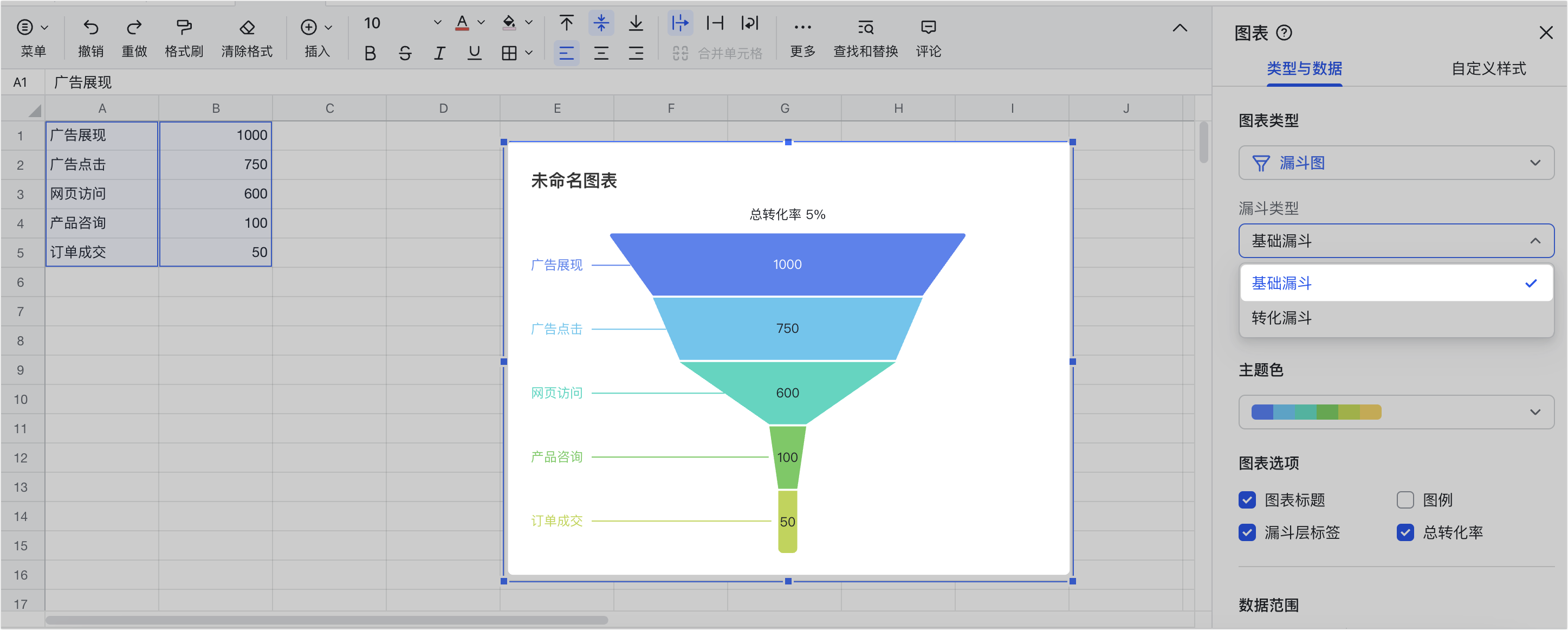The image size is (1568, 630).
Task: Open the 主题色 theme color palette
Action: (1396, 412)
